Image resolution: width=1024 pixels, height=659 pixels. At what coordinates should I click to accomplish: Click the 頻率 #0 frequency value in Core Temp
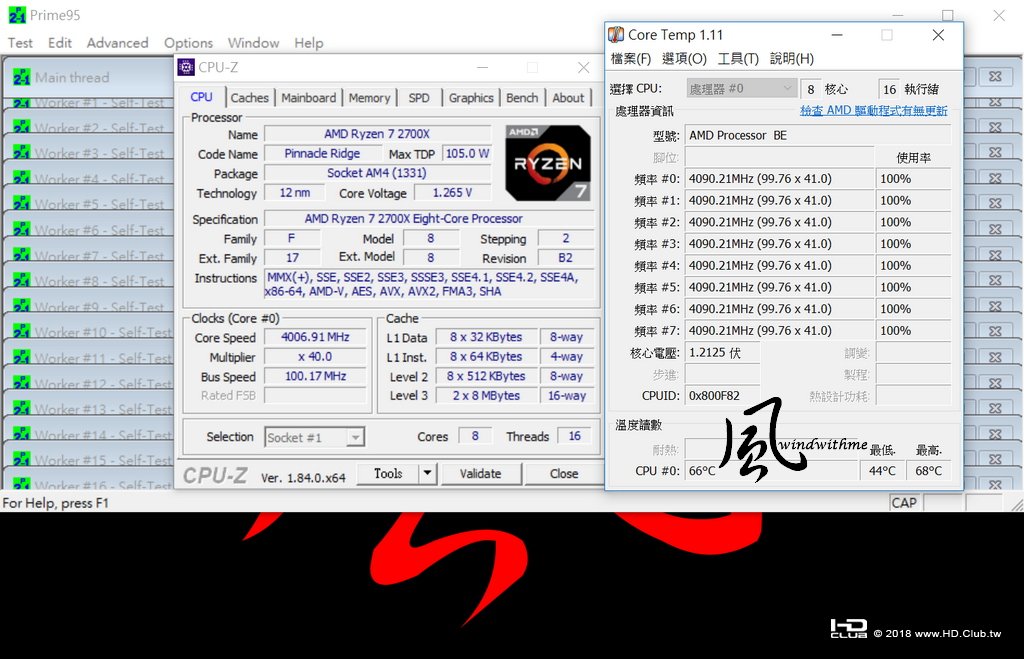click(x=780, y=179)
